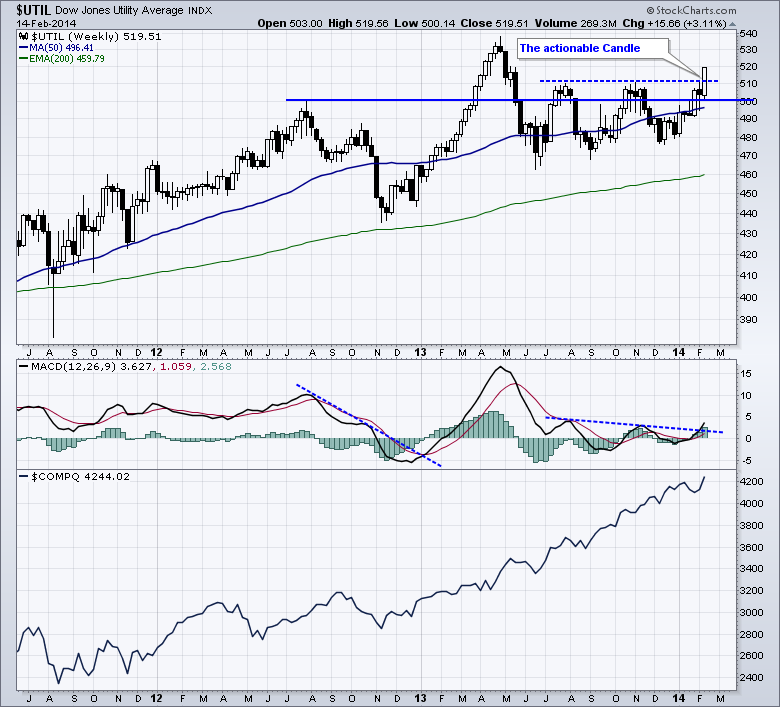Click the Volume 269.3M value
The height and width of the screenshot is (707, 780).
tap(576, 23)
